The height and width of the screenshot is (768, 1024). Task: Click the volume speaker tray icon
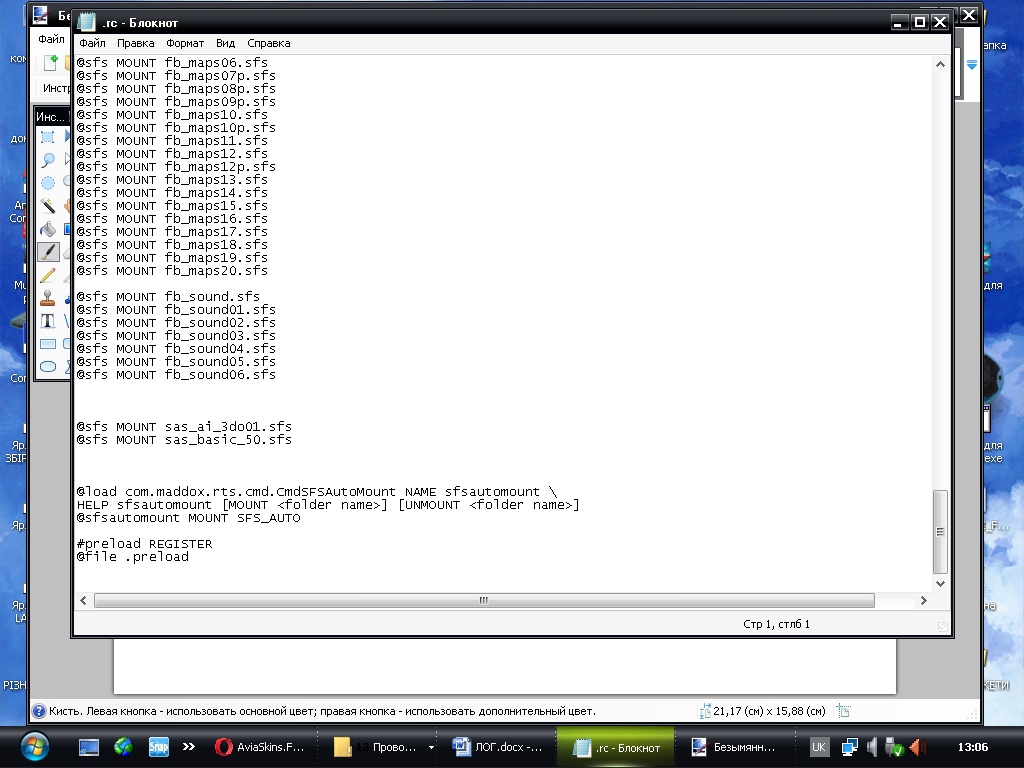click(872, 747)
